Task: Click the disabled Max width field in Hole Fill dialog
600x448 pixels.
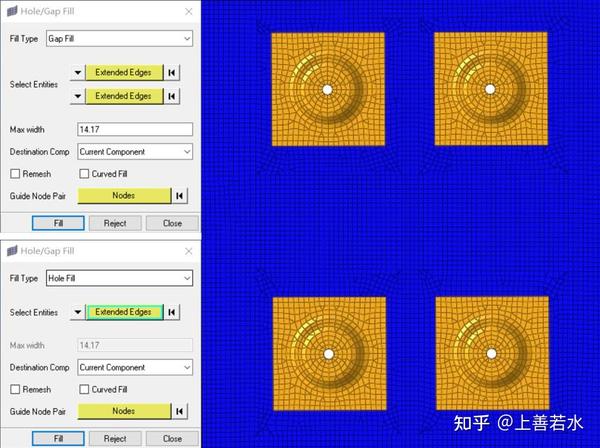Action: click(x=135, y=345)
